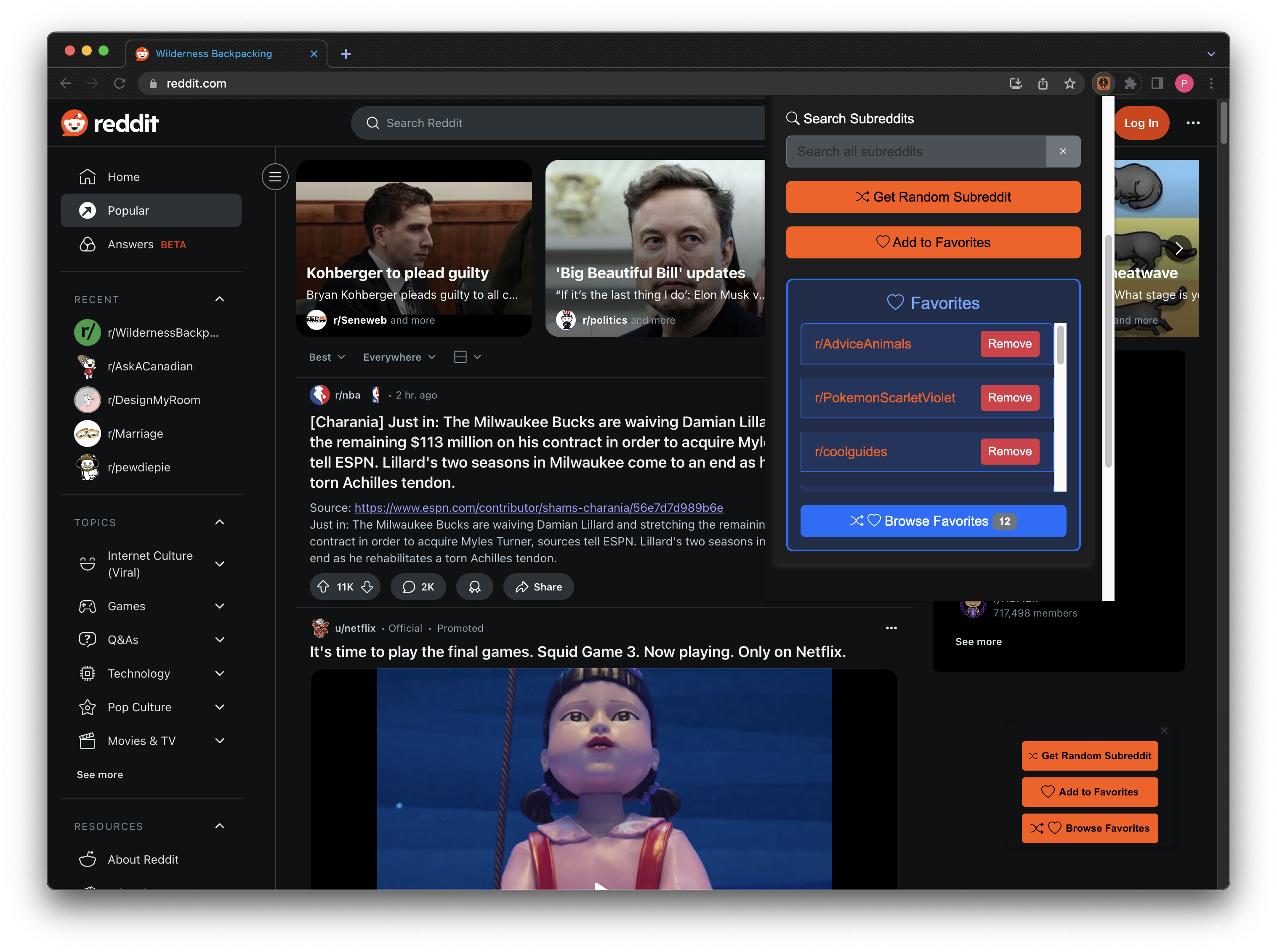Share the r/nba post
1277x952 pixels.
coord(538,587)
